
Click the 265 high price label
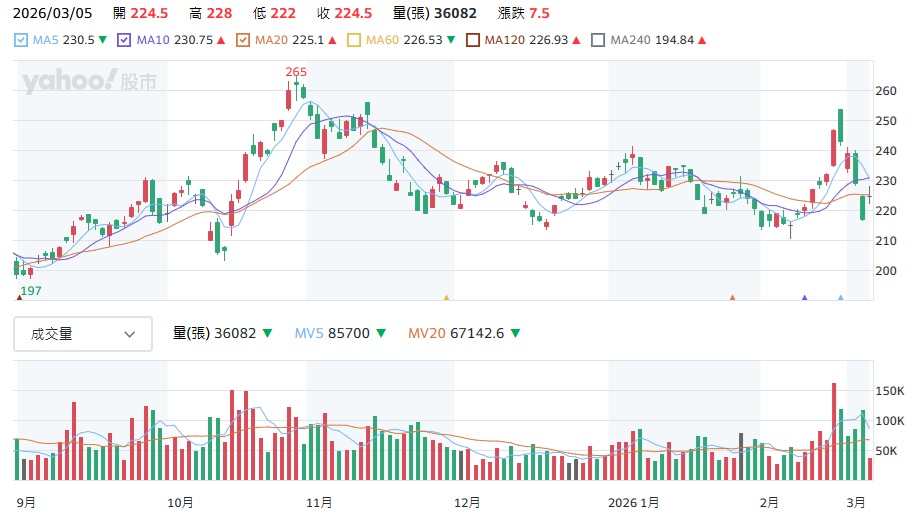point(296,71)
